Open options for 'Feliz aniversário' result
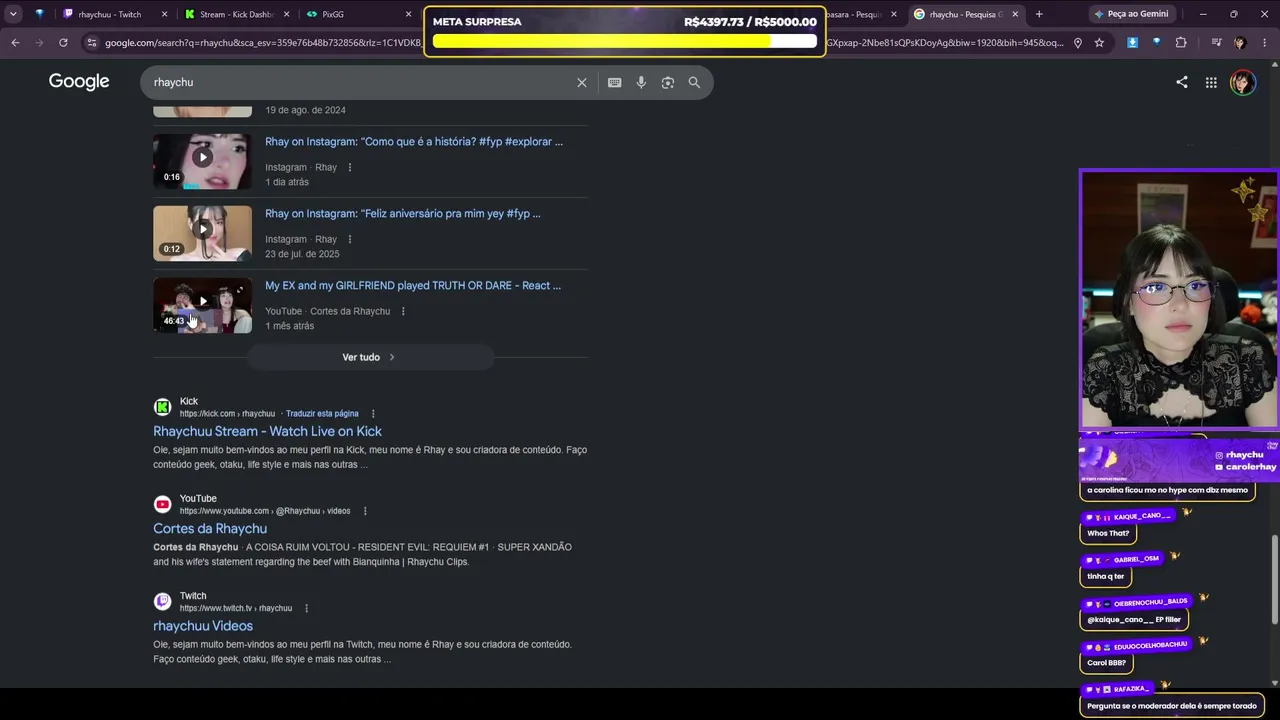 [x=349, y=240]
